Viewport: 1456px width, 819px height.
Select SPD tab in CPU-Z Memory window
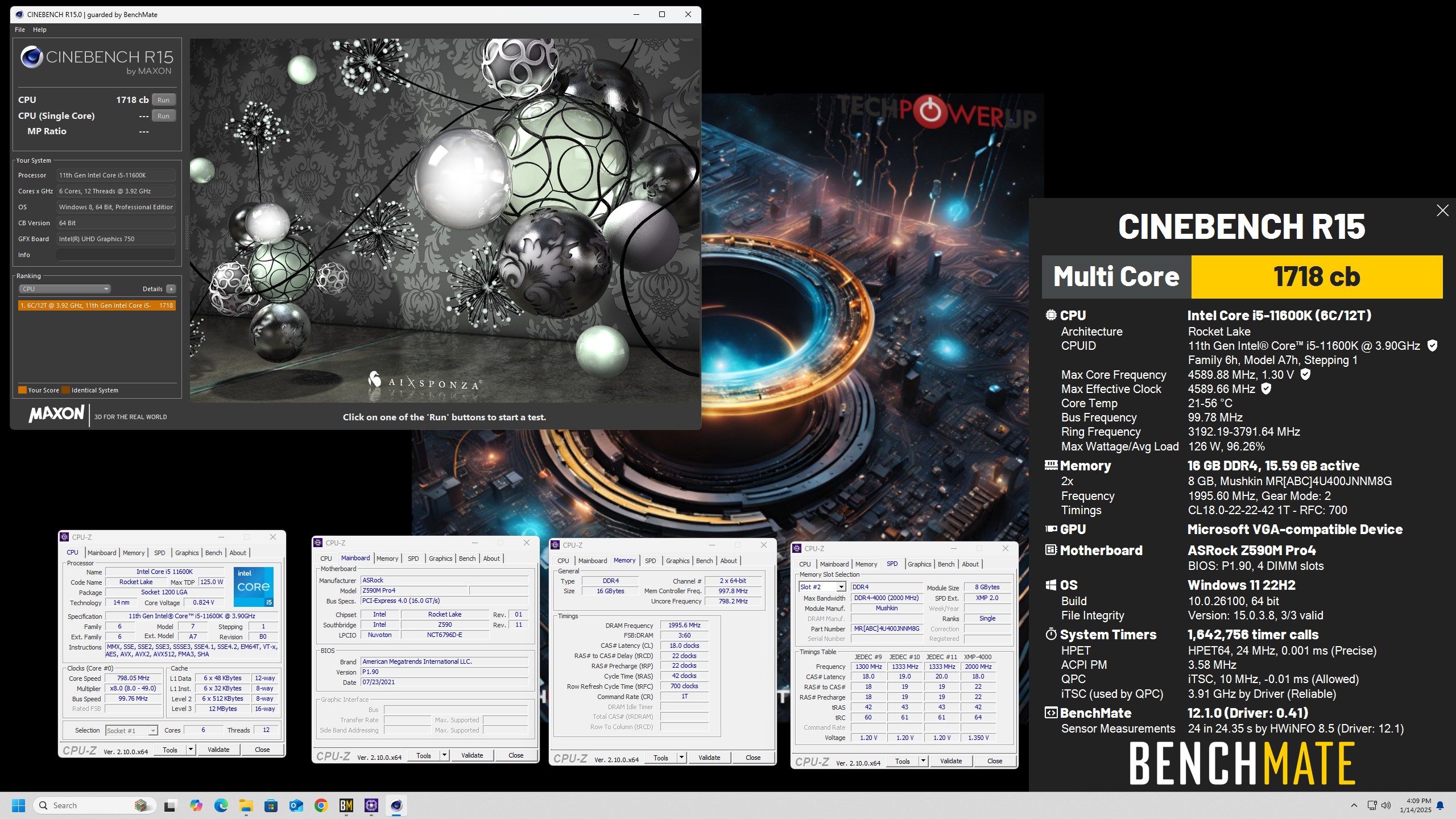click(x=651, y=561)
